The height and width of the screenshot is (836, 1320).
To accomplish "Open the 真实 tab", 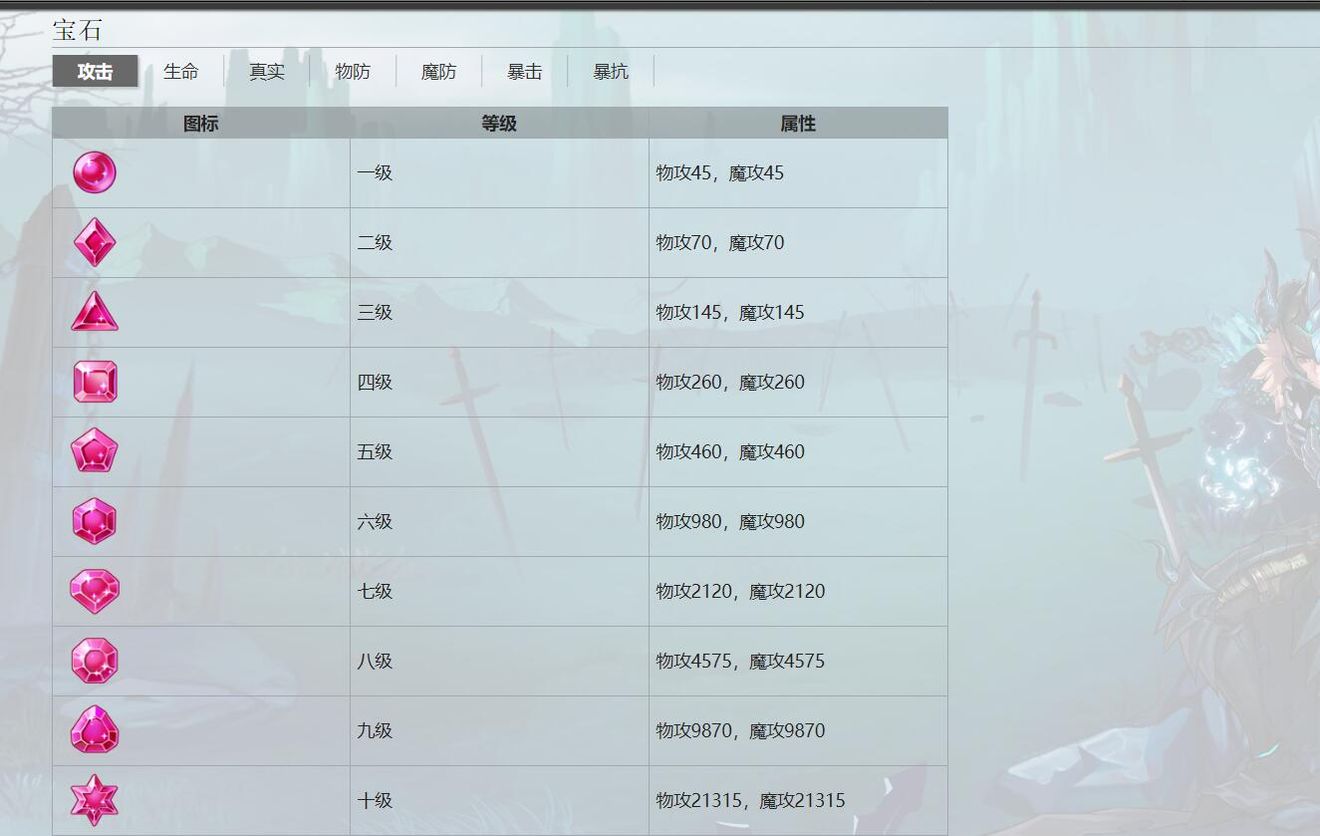I will (x=267, y=71).
